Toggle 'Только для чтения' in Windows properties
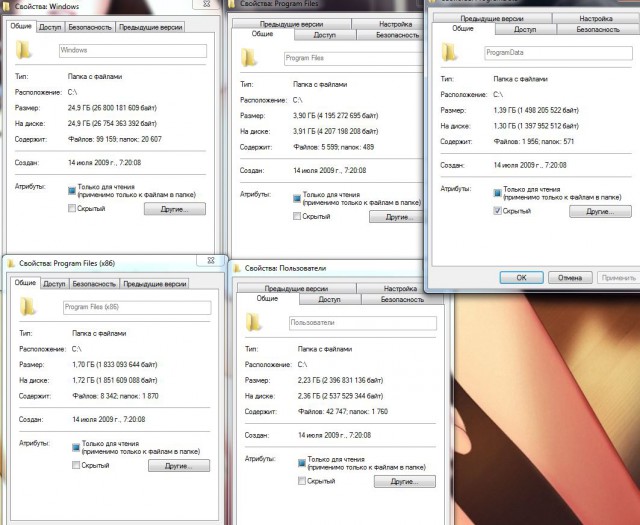Screen dimensions: 640x525 tap(72, 191)
